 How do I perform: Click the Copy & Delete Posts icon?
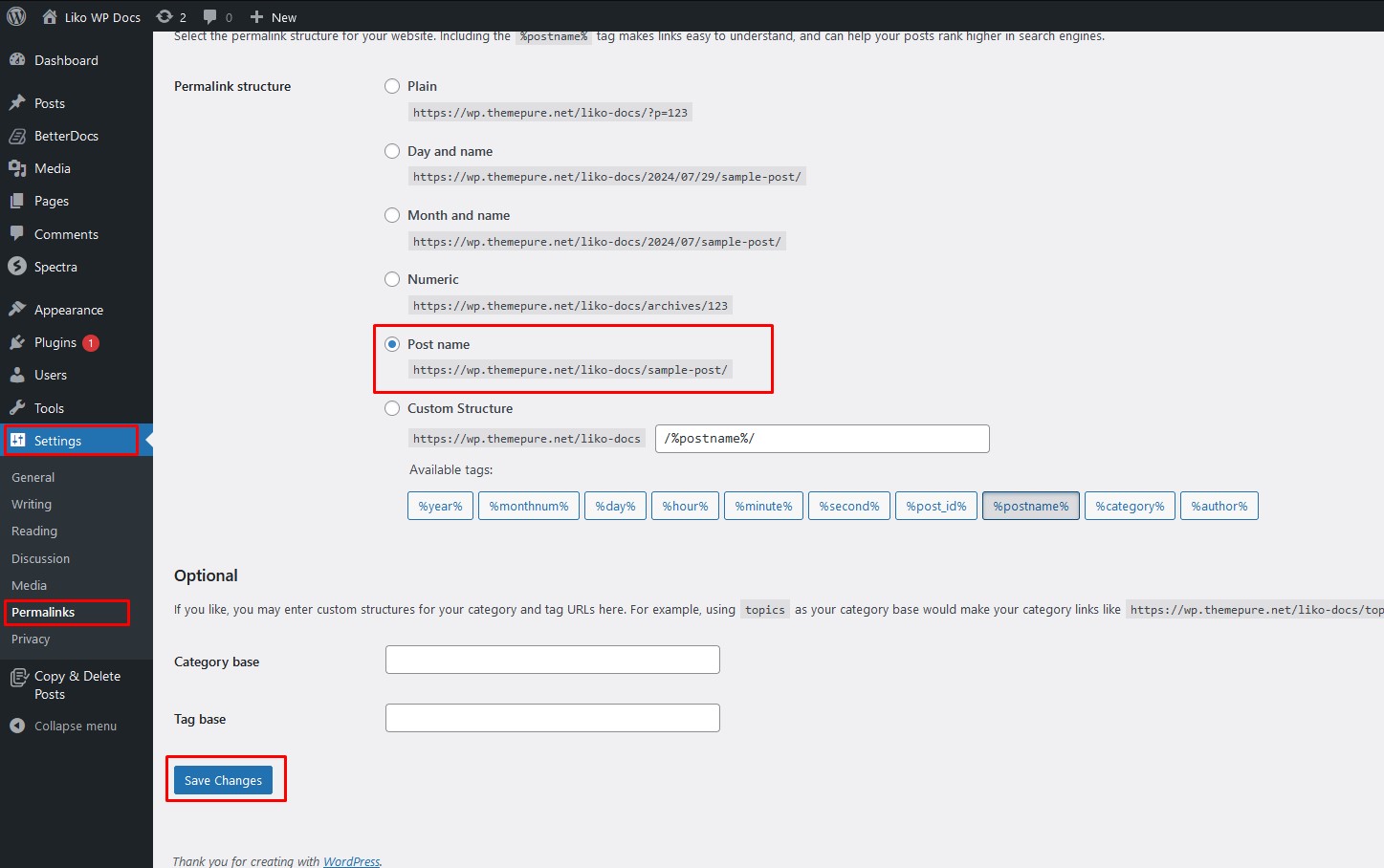click(x=18, y=677)
